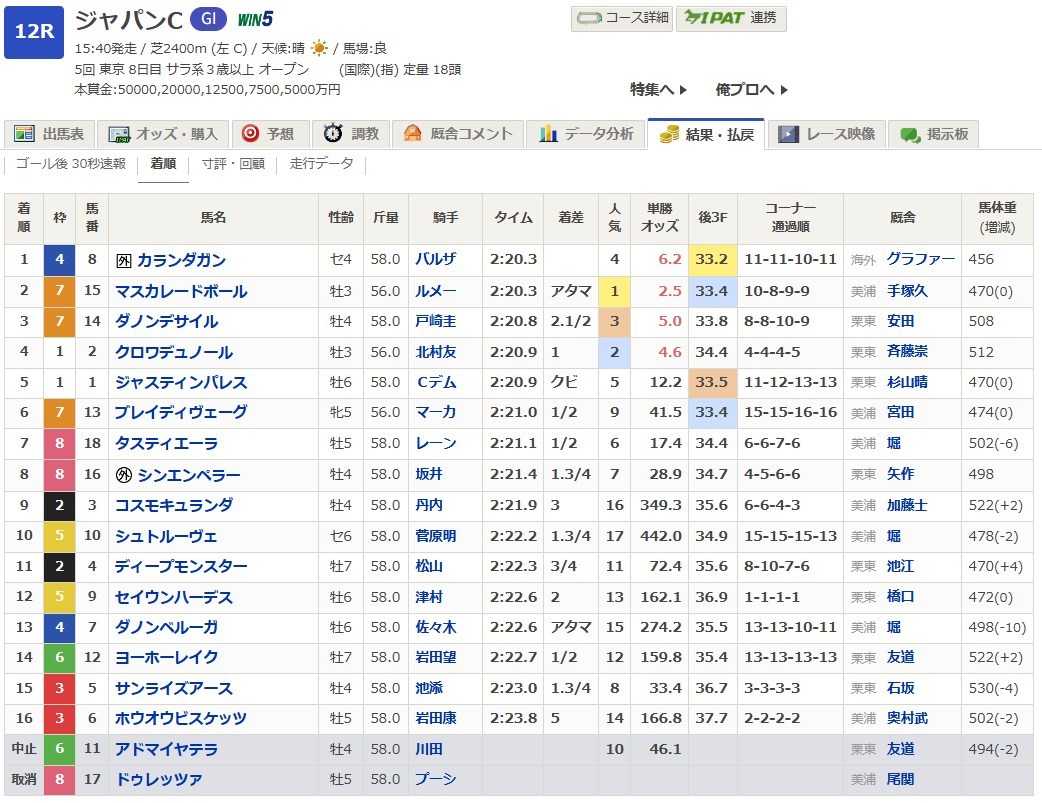The height and width of the screenshot is (803, 1042).
Task: Open jockey ルメー's profile link
Action: click(x=436, y=291)
